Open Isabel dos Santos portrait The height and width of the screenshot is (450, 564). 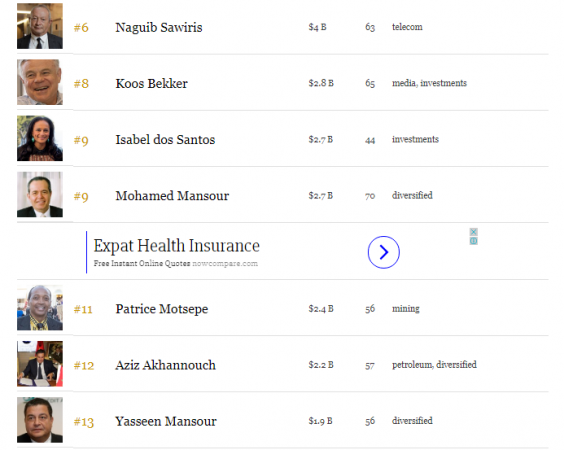coord(40,138)
